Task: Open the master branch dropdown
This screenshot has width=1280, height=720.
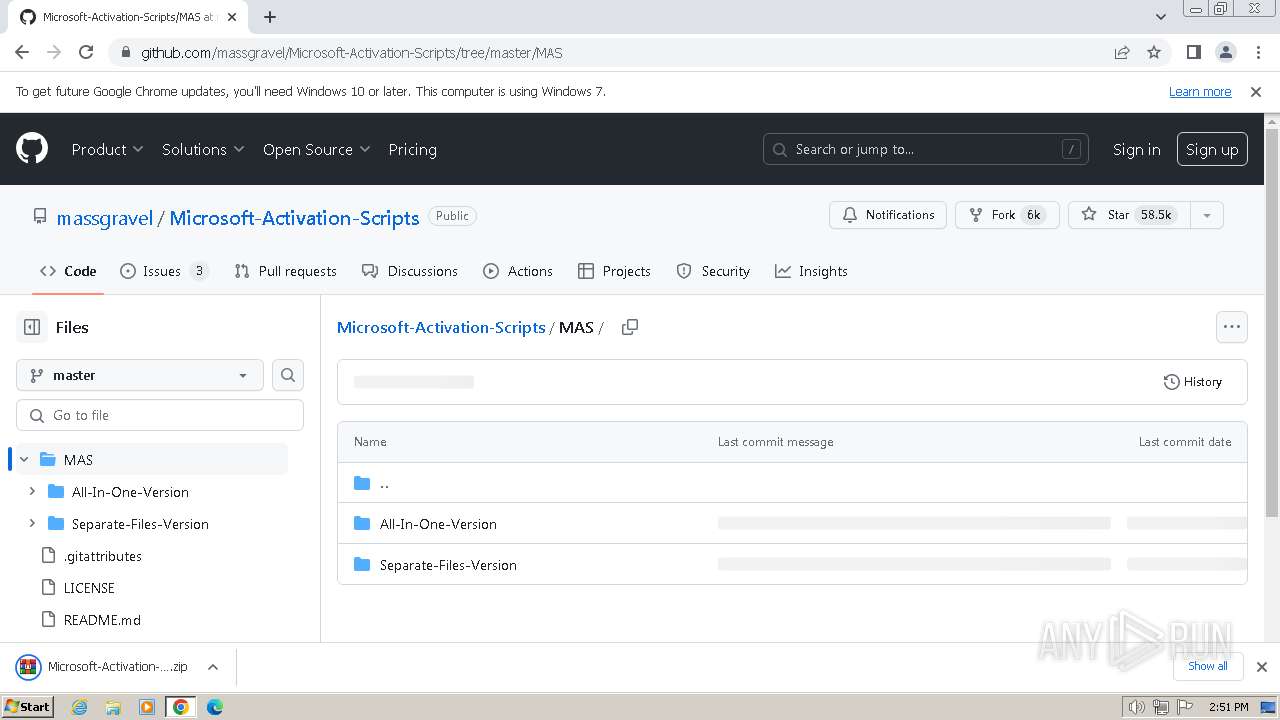Action: point(140,375)
